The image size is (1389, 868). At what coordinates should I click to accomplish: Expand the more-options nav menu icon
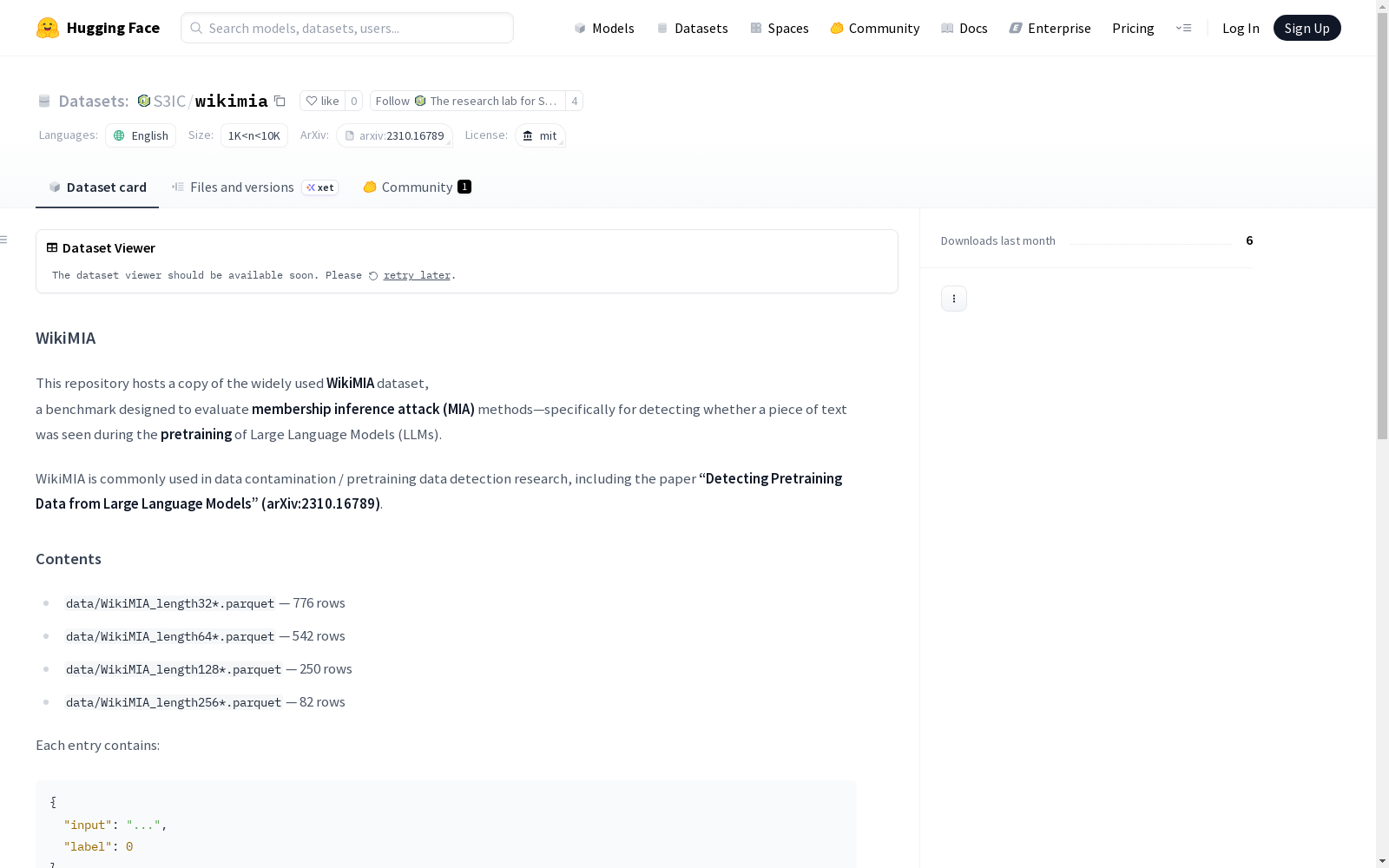tap(1183, 28)
